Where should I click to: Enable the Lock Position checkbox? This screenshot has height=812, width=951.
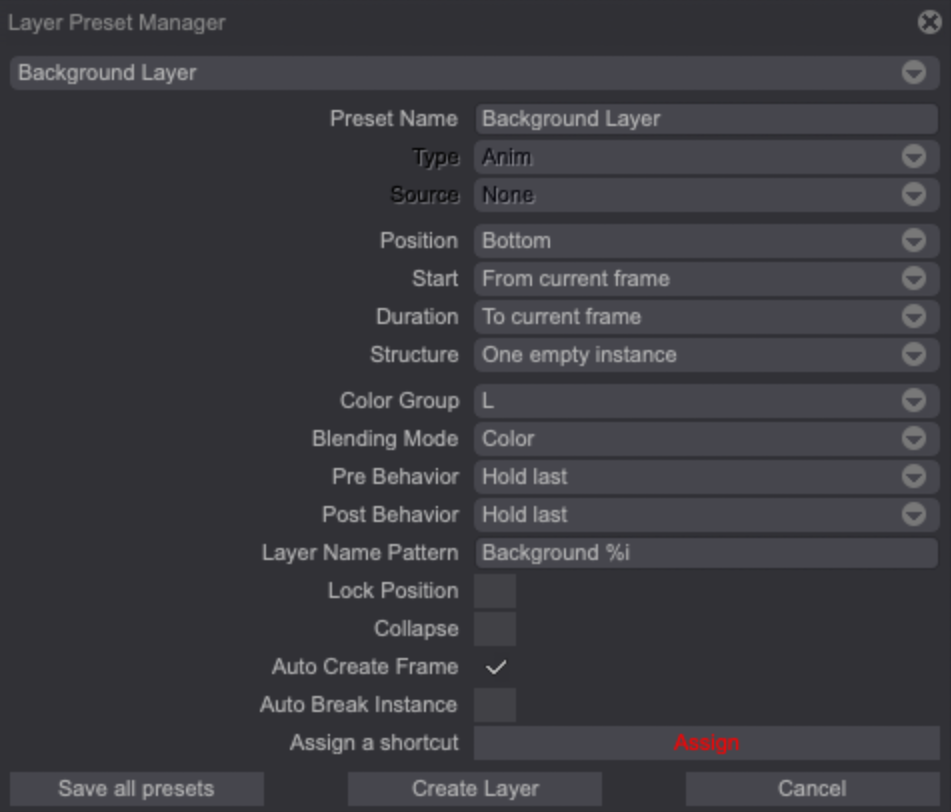tap(495, 591)
